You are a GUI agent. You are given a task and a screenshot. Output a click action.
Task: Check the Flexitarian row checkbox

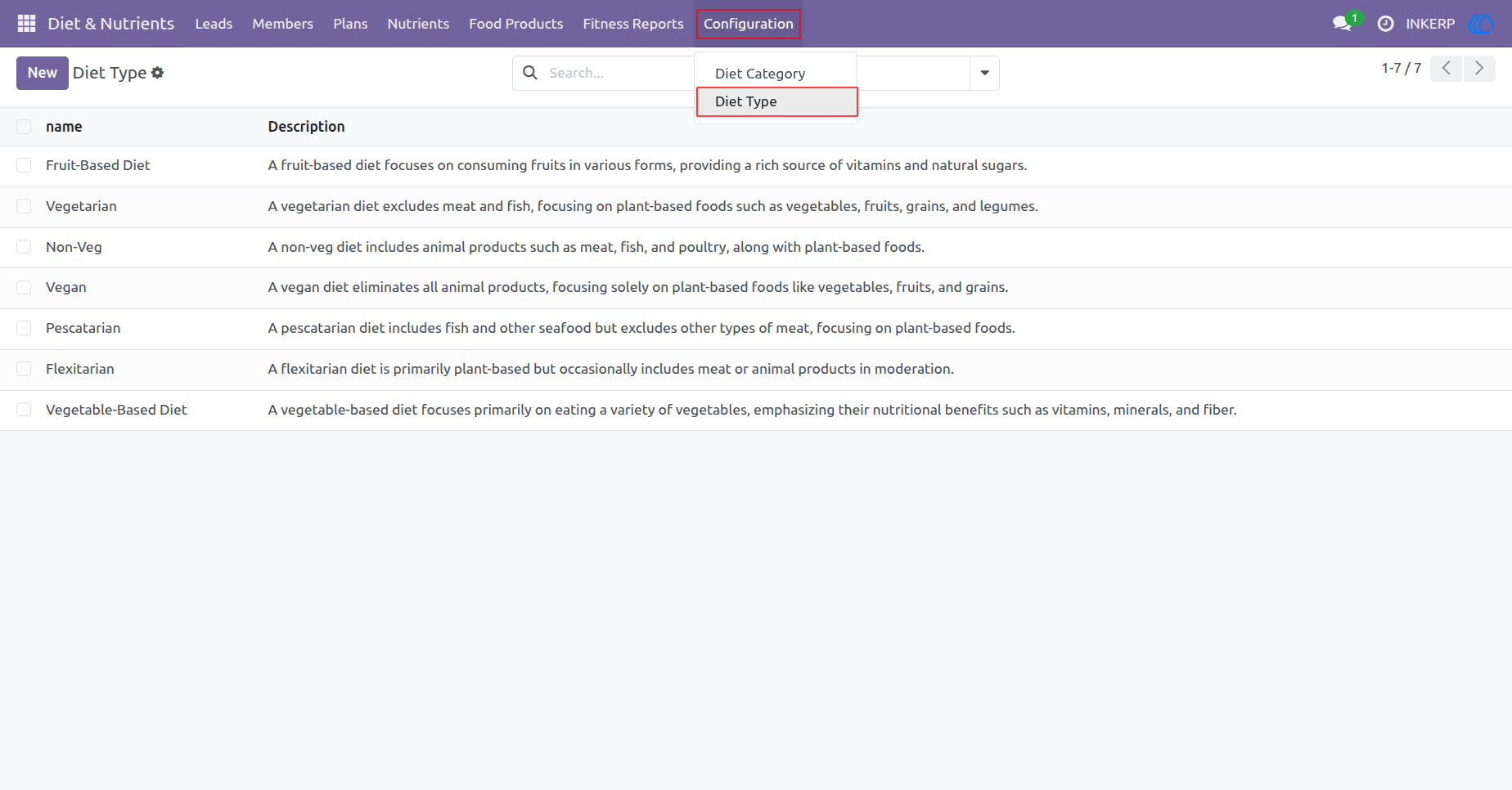click(24, 369)
